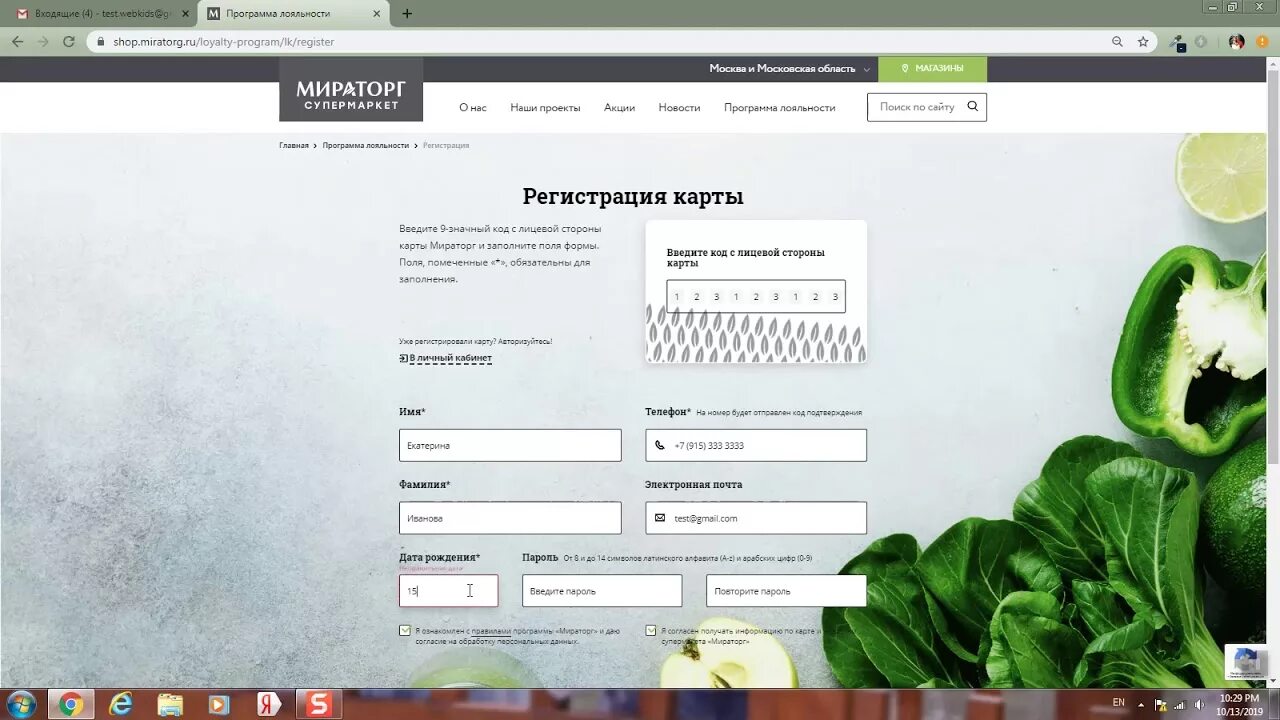Open Программа лояльности in the navigation bar
Screen dimensions: 1280x720
(x=780, y=107)
